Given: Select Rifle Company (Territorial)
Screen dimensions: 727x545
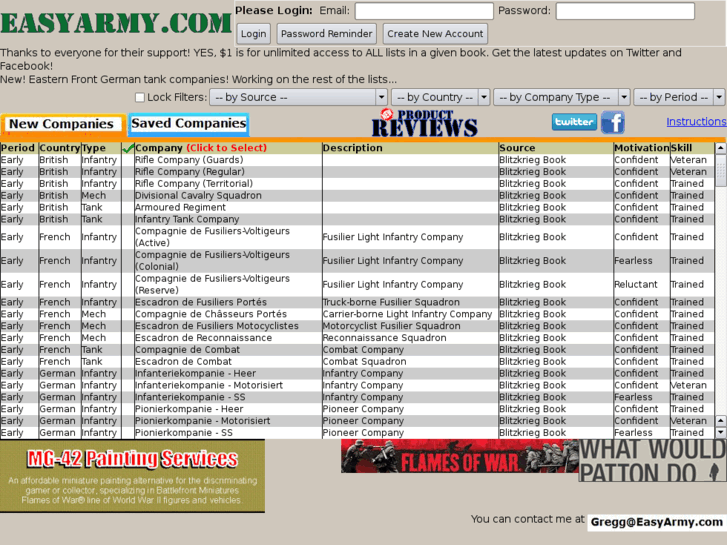Looking at the screenshot, I should pos(194,184).
